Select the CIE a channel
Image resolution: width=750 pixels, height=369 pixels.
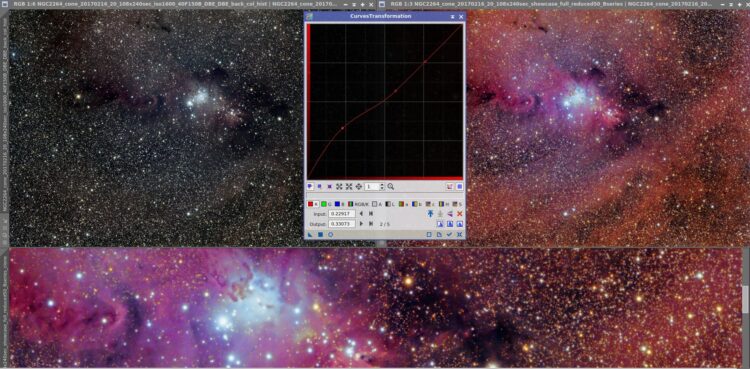pyautogui.click(x=404, y=204)
